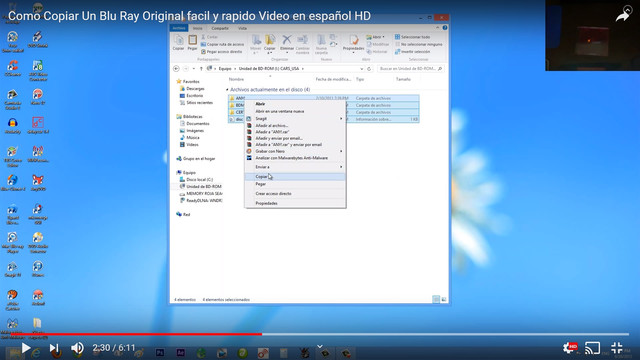Open Grabar con Nero submenu
Image resolution: width=640 pixels, height=360 pixels.
tap(295, 151)
